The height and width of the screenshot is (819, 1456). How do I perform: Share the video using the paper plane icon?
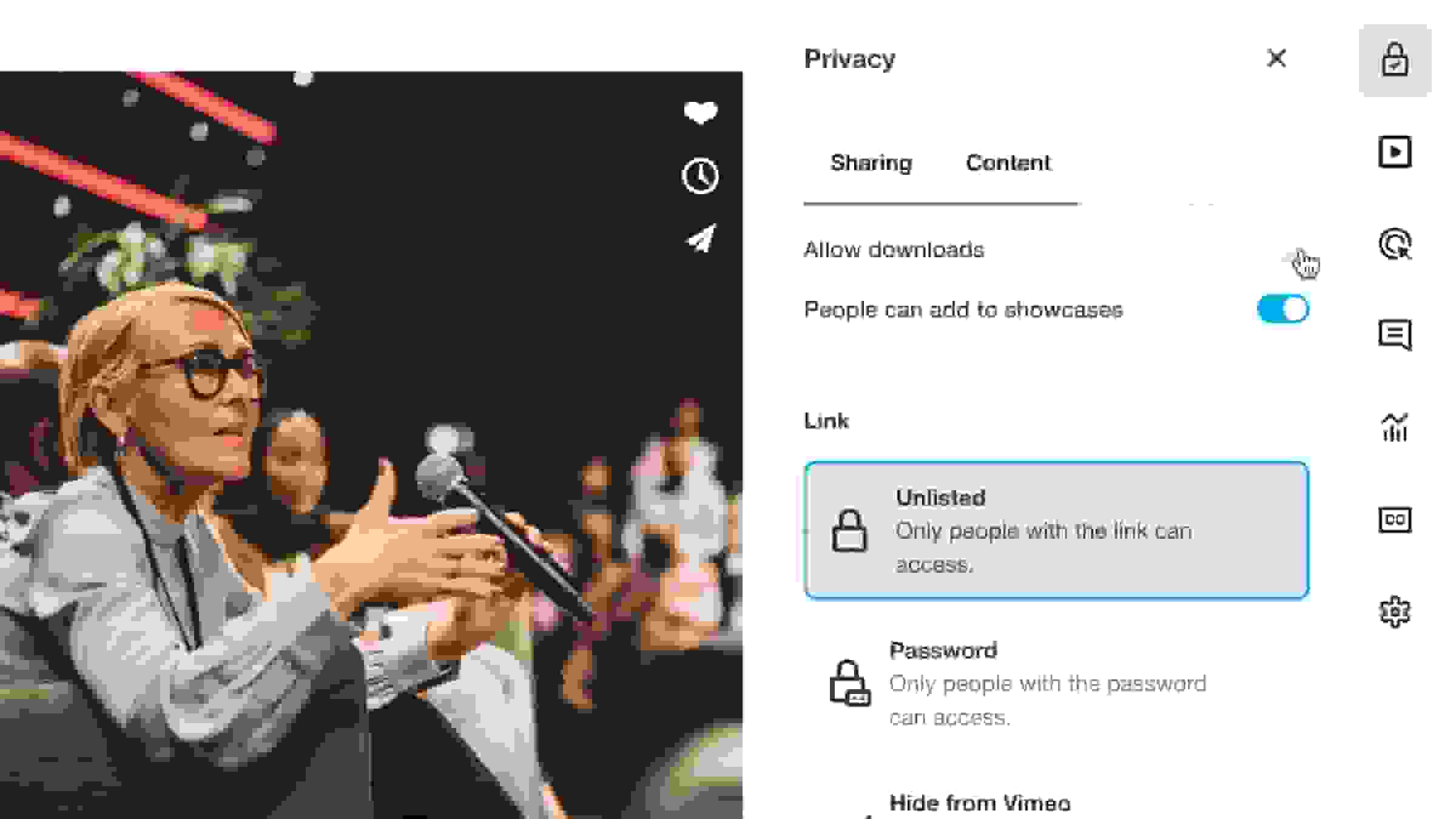pyautogui.click(x=701, y=238)
